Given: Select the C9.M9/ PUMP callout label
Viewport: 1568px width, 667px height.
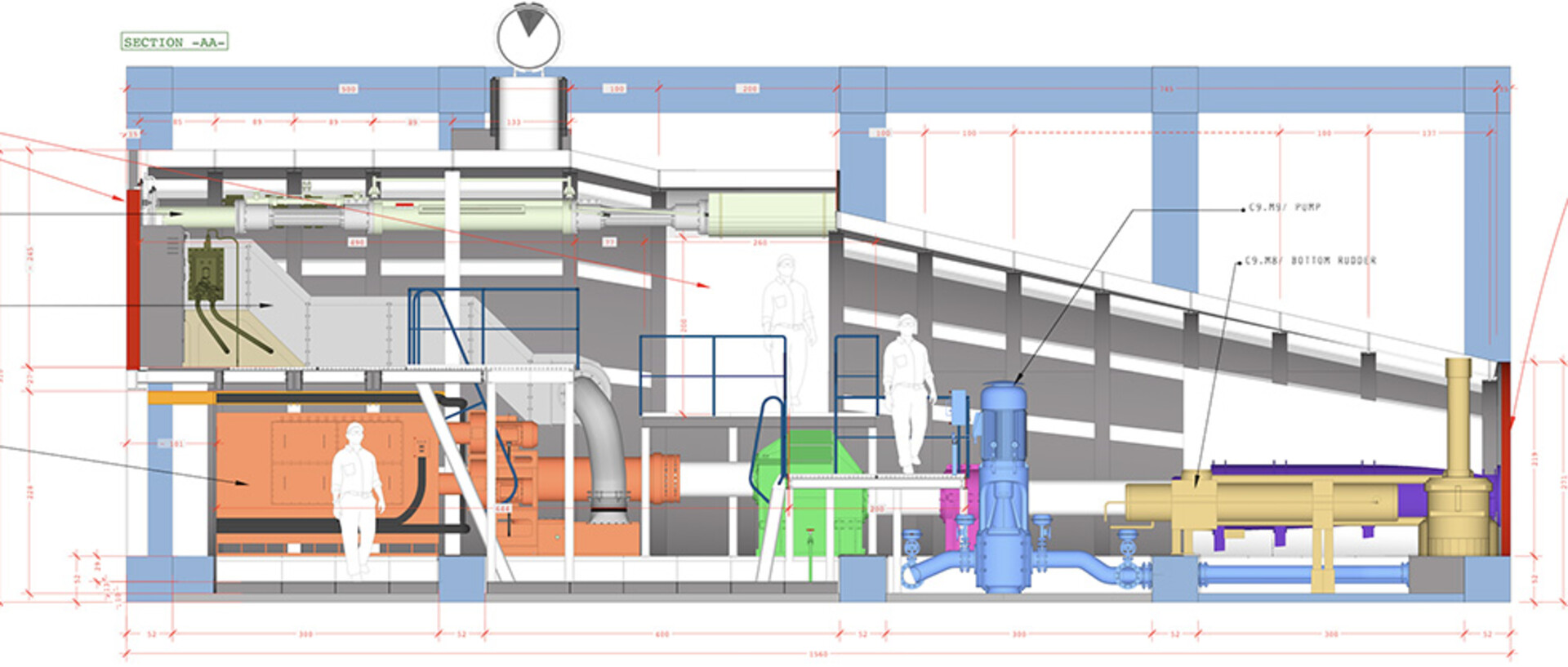Looking at the screenshot, I should (1285, 207).
